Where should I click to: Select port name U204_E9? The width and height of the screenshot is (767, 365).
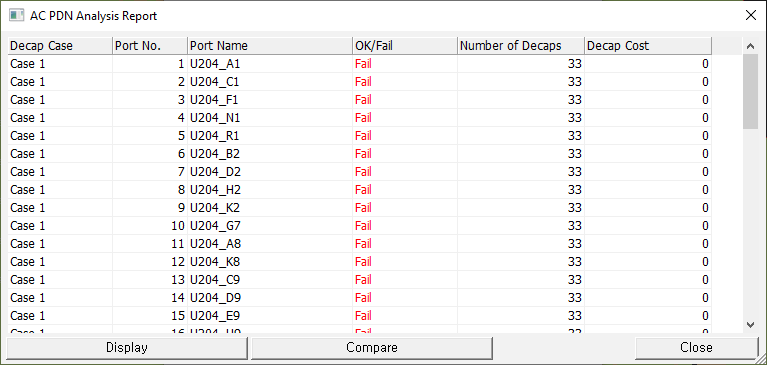point(215,316)
